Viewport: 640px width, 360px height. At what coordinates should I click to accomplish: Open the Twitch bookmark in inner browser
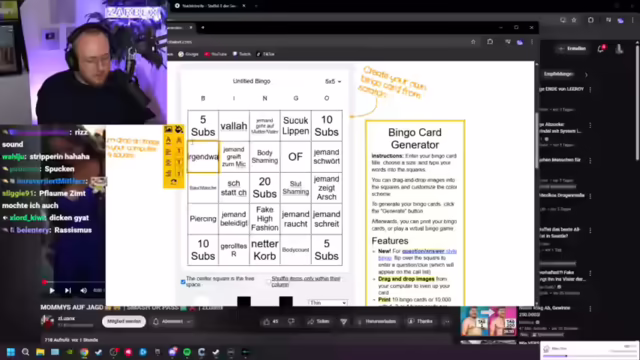(242, 54)
